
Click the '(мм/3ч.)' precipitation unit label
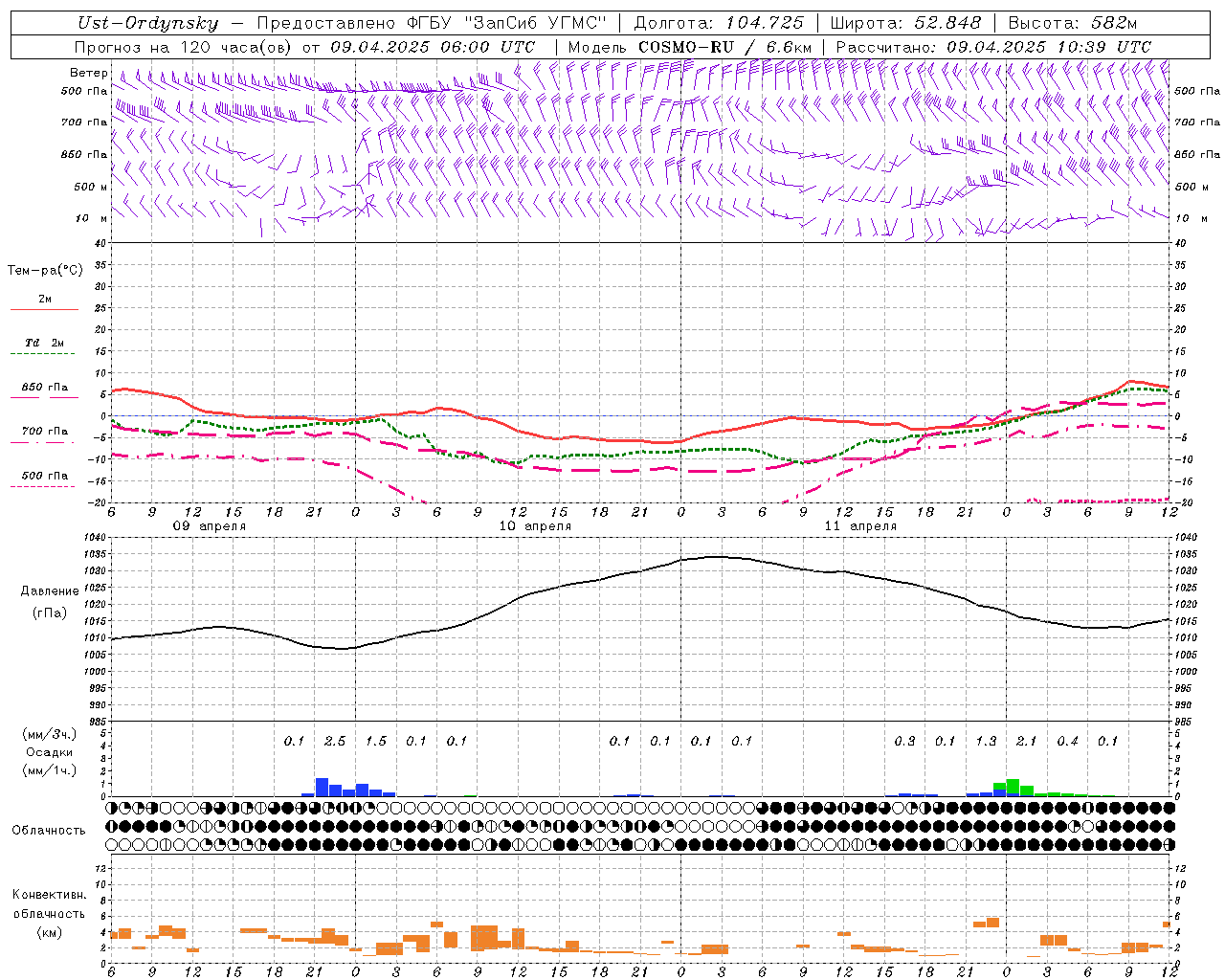point(49,734)
